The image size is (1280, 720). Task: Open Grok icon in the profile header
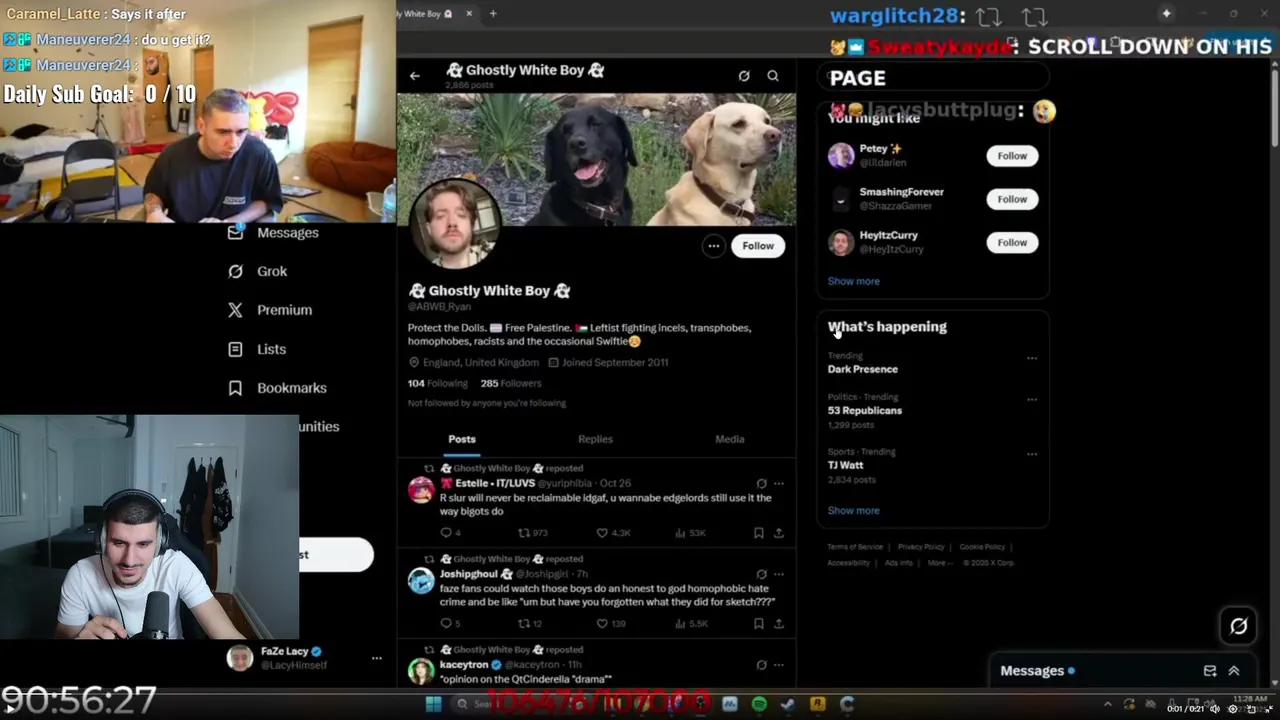[744, 76]
